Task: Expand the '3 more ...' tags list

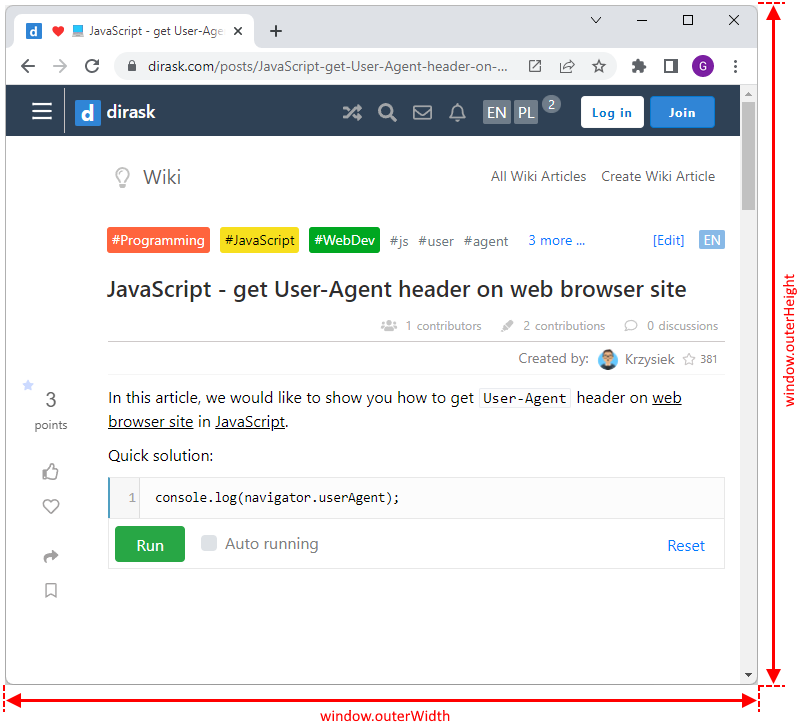Action: (x=556, y=240)
